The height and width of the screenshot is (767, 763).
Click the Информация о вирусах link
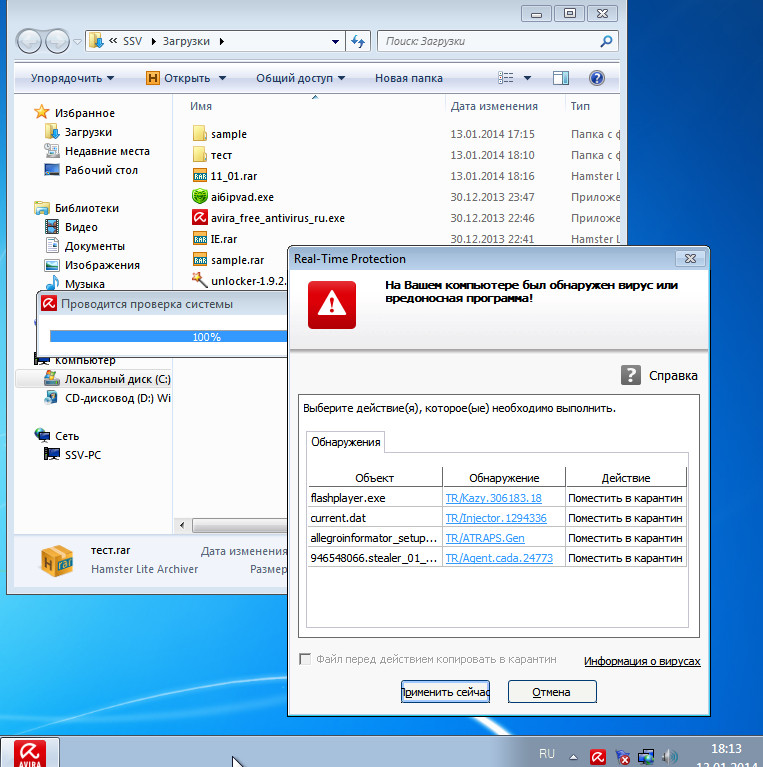coord(642,662)
